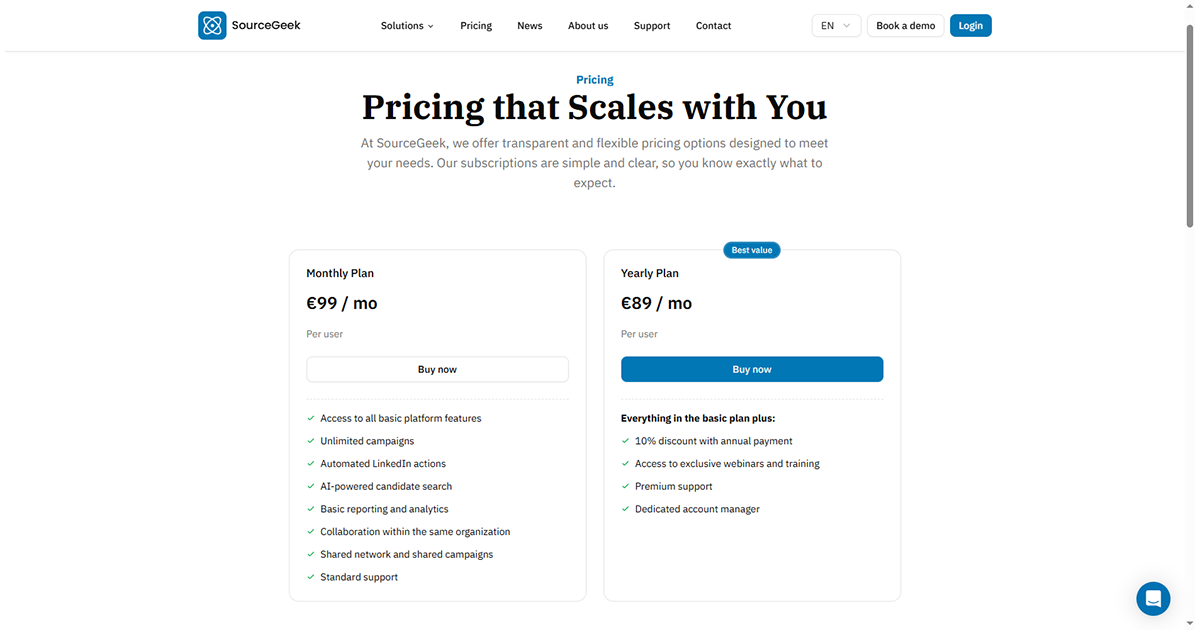Expand the Solutions dropdown menu
This screenshot has width=1200, height=630.
tap(407, 26)
